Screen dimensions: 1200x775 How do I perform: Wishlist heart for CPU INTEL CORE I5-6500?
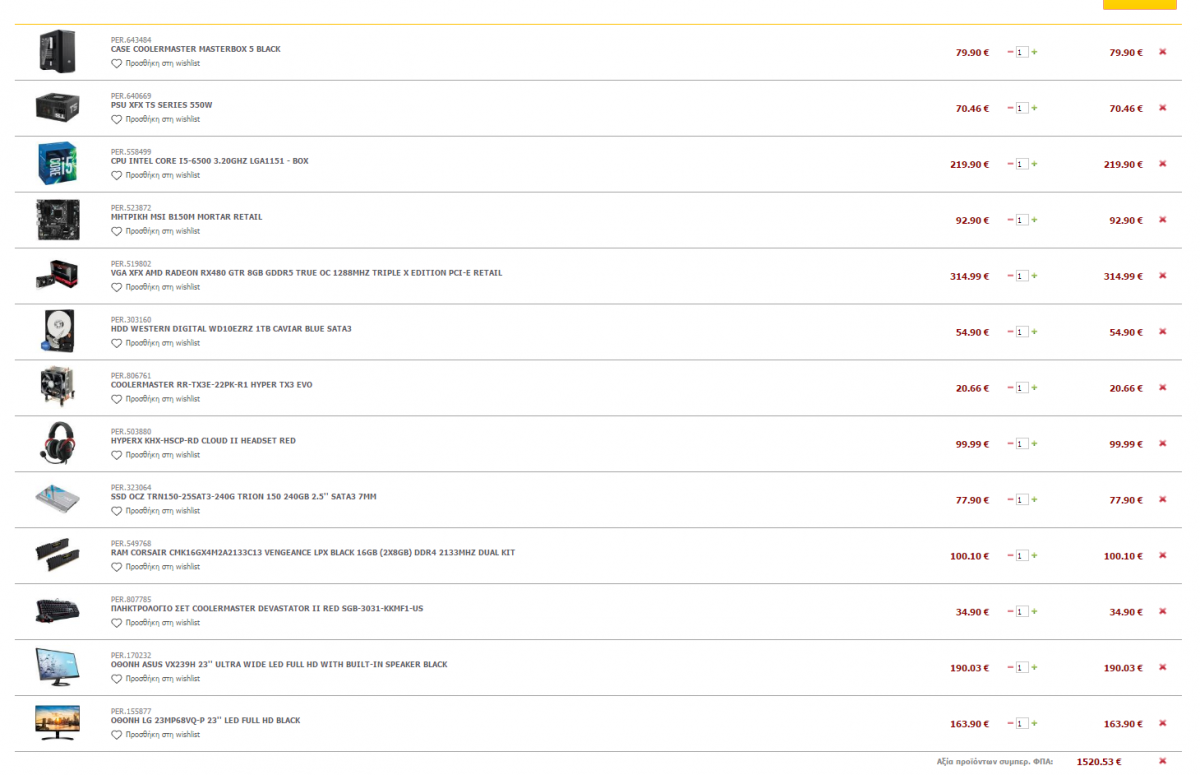coord(116,175)
